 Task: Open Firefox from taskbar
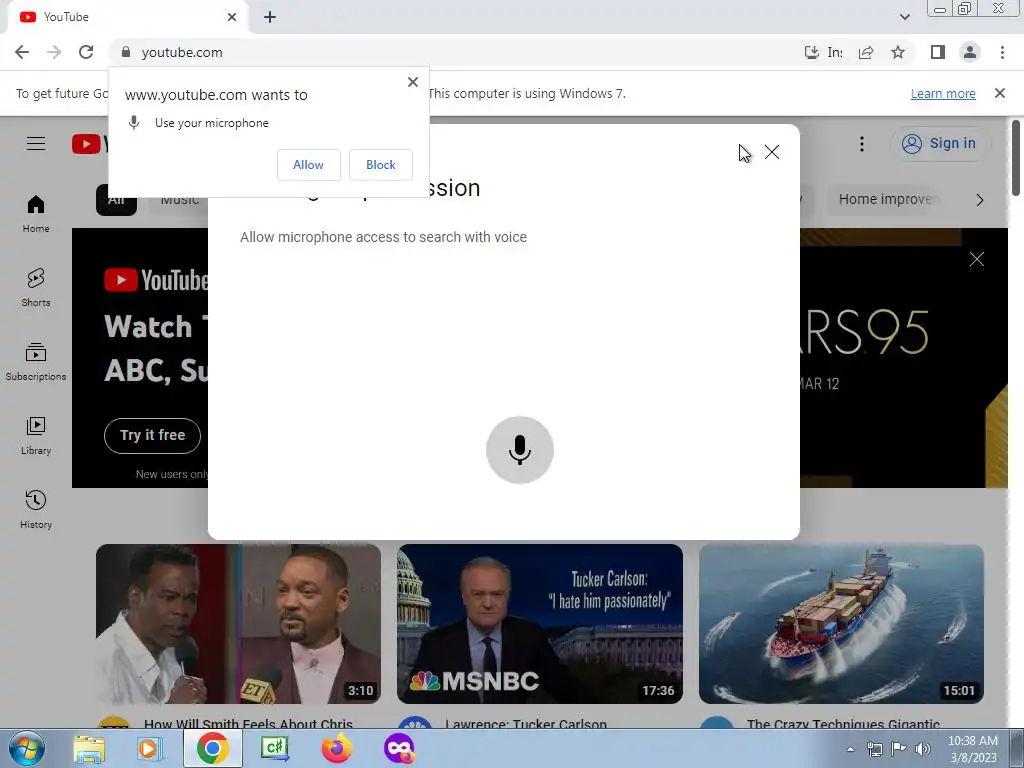tap(337, 748)
